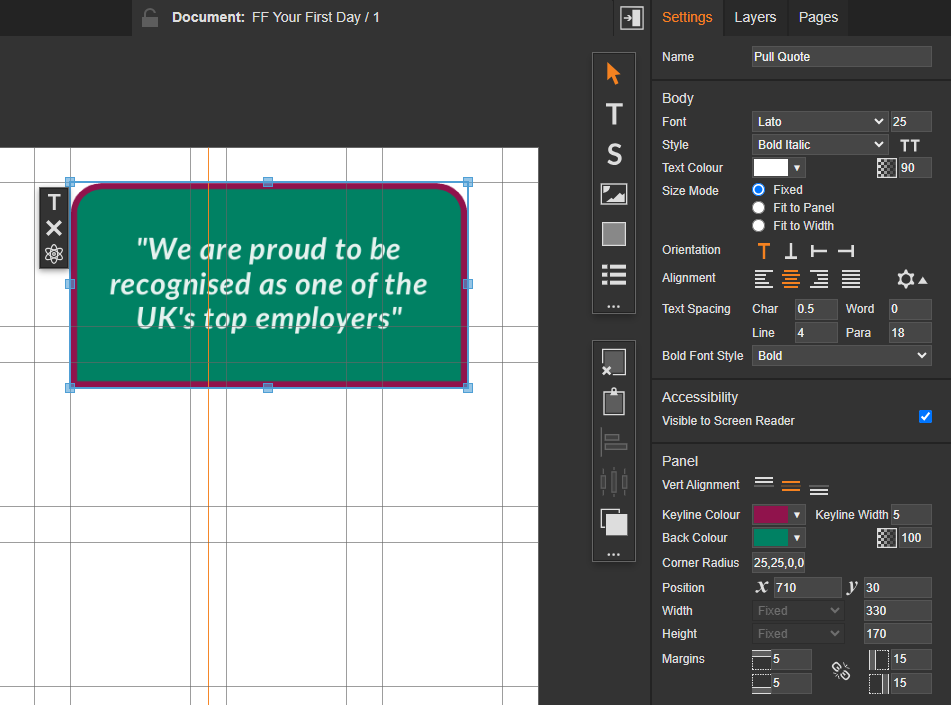Select the list tool icon
951x705 pixels.
point(614,274)
